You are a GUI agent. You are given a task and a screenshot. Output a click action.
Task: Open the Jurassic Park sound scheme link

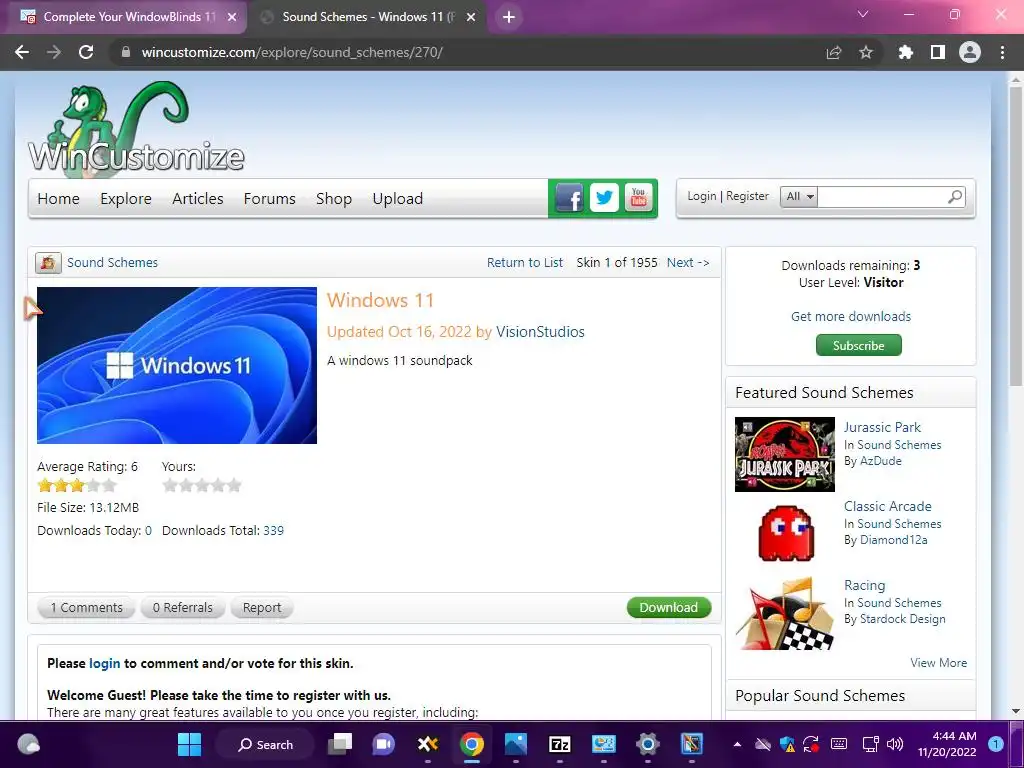(882, 427)
